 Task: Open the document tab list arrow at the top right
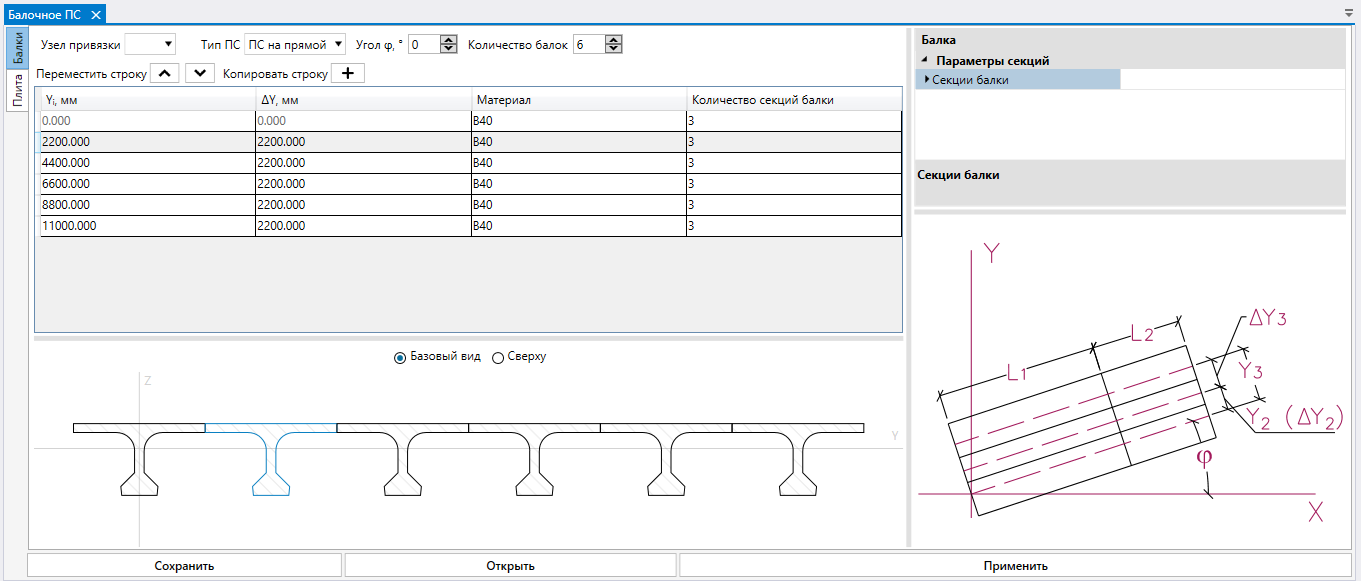[x=1350, y=14]
